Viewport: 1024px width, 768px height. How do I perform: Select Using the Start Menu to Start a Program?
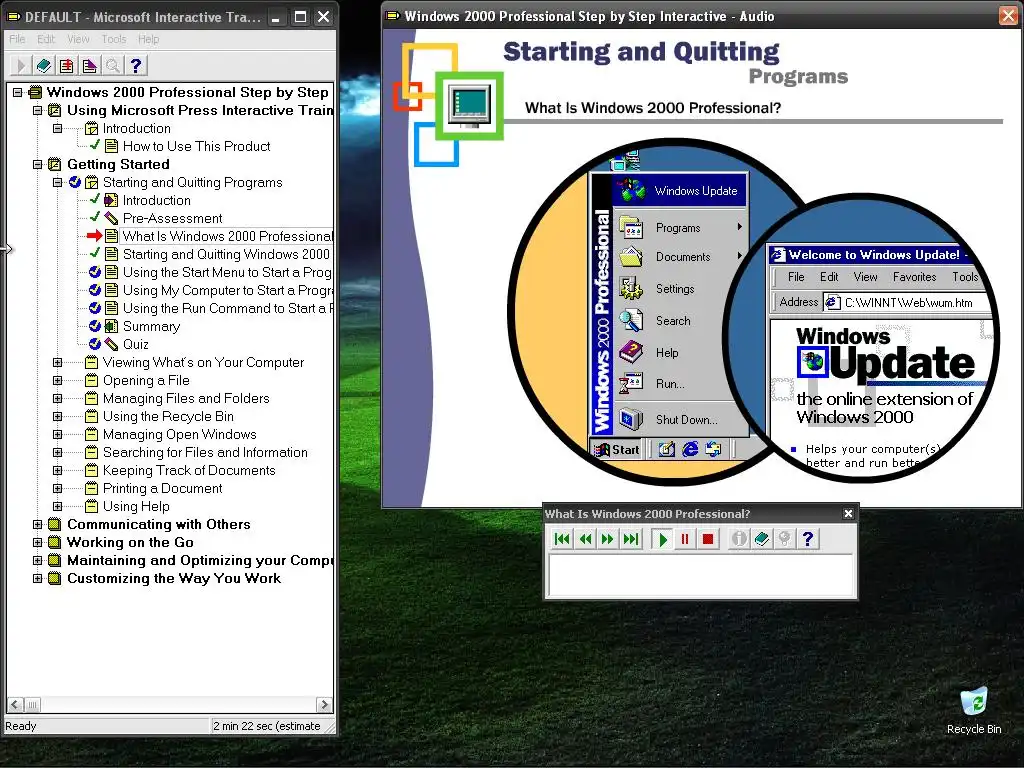(227, 272)
